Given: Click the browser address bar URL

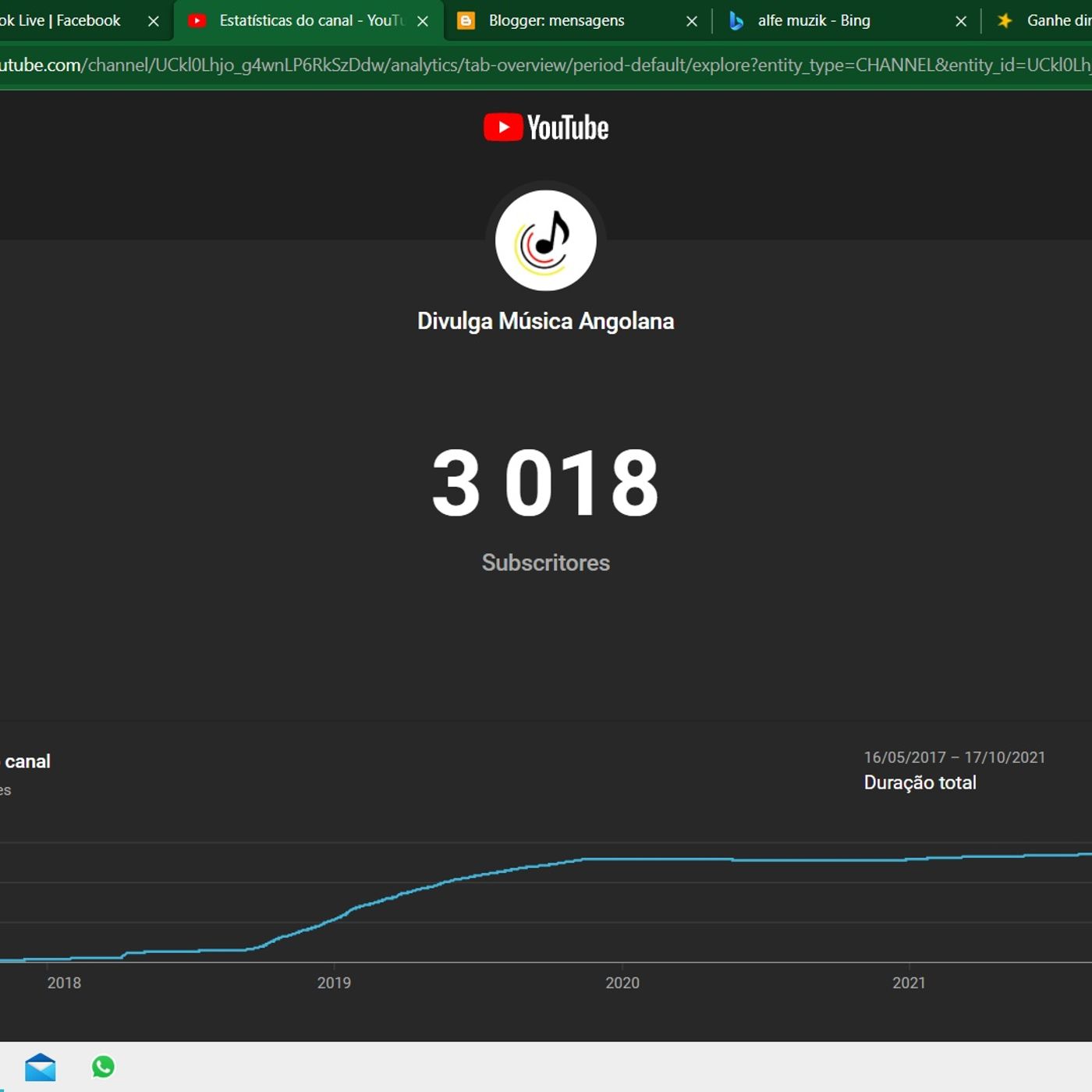Looking at the screenshot, I should click(546, 65).
